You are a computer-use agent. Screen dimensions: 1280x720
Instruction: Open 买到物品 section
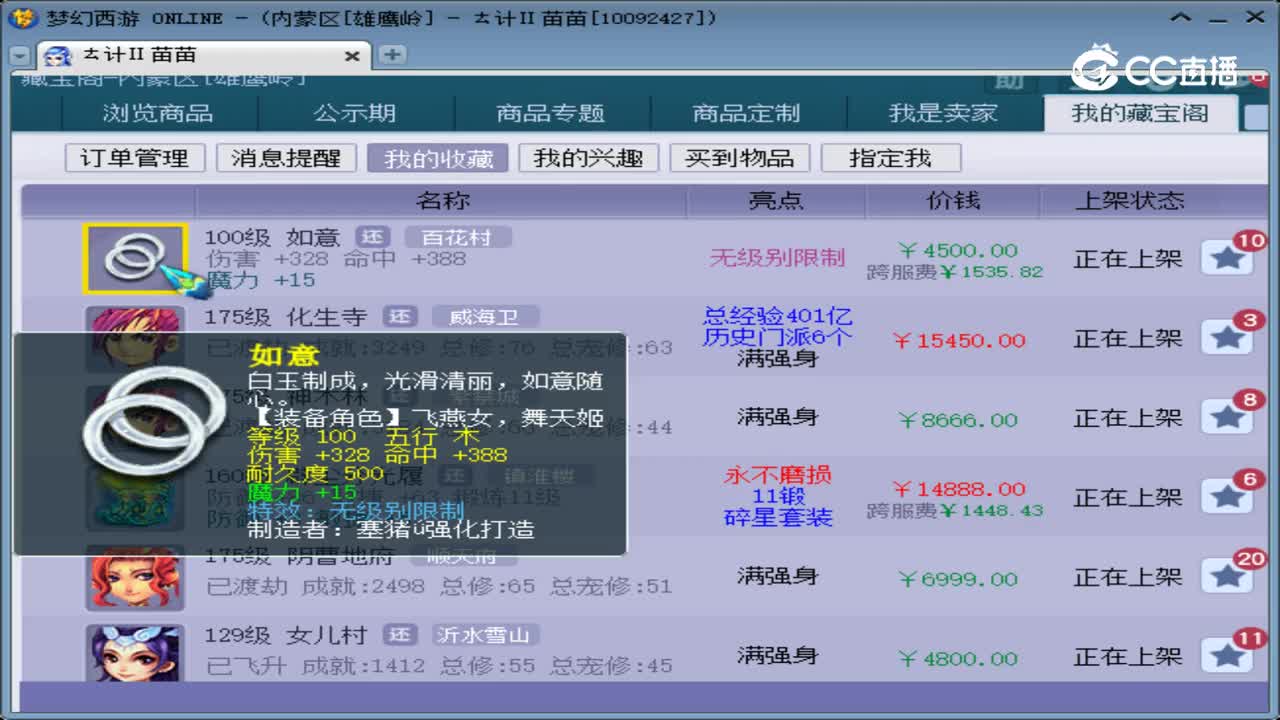pos(740,158)
